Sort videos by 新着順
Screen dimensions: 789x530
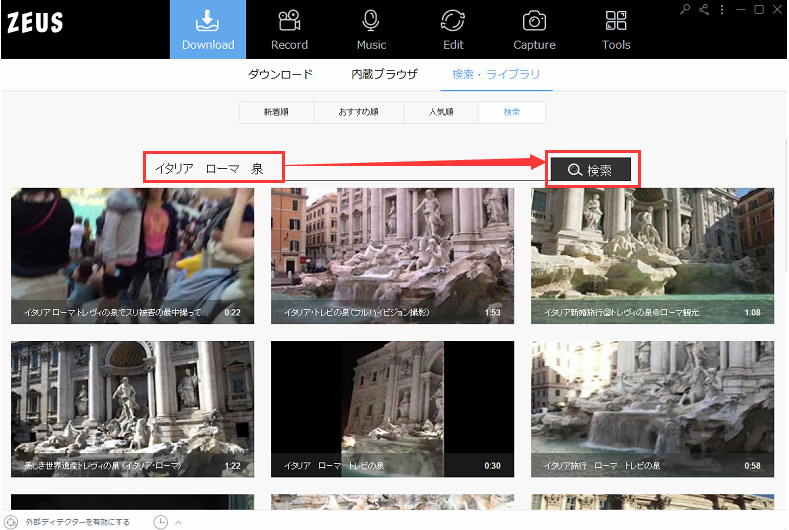pyautogui.click(x=276, y=112)
